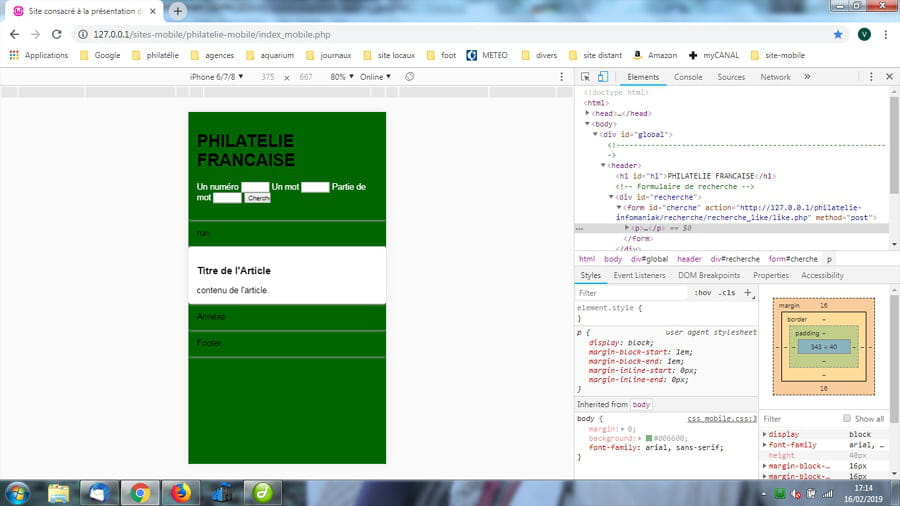This screenshot has width=900, height=506.
Task: Click the Styles filter field
Action: (631, 293)
